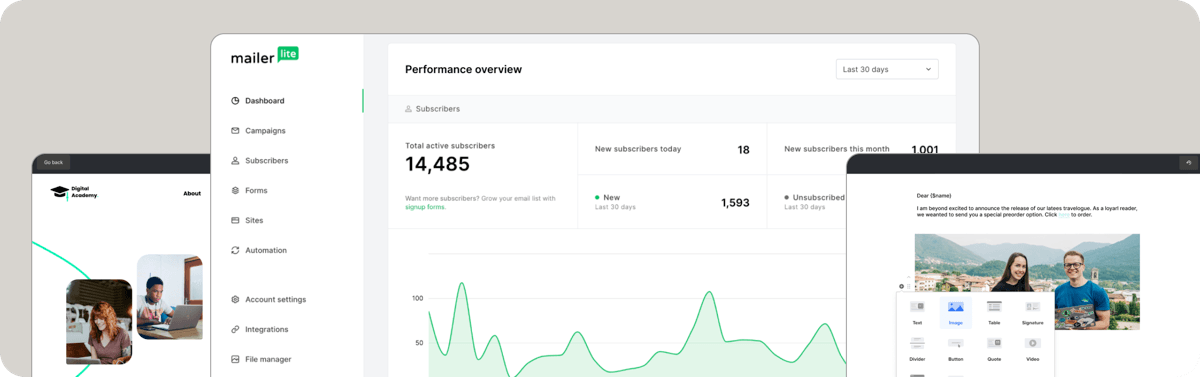Insert a Quote block in the editor

click(x=994, y=350)
